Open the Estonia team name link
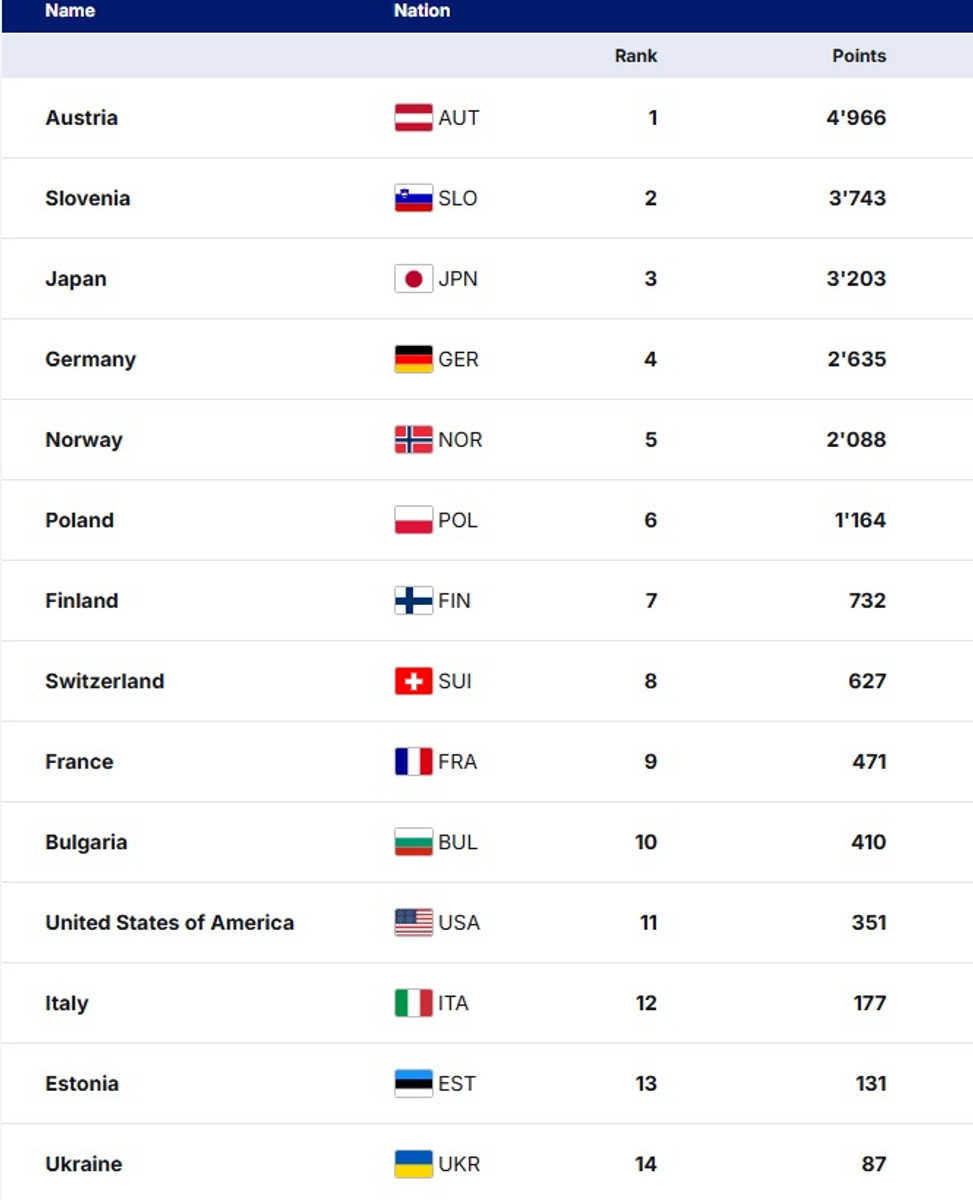Screen dimensions: 973x1200 pyautogui.click(x=82, y=1084)
